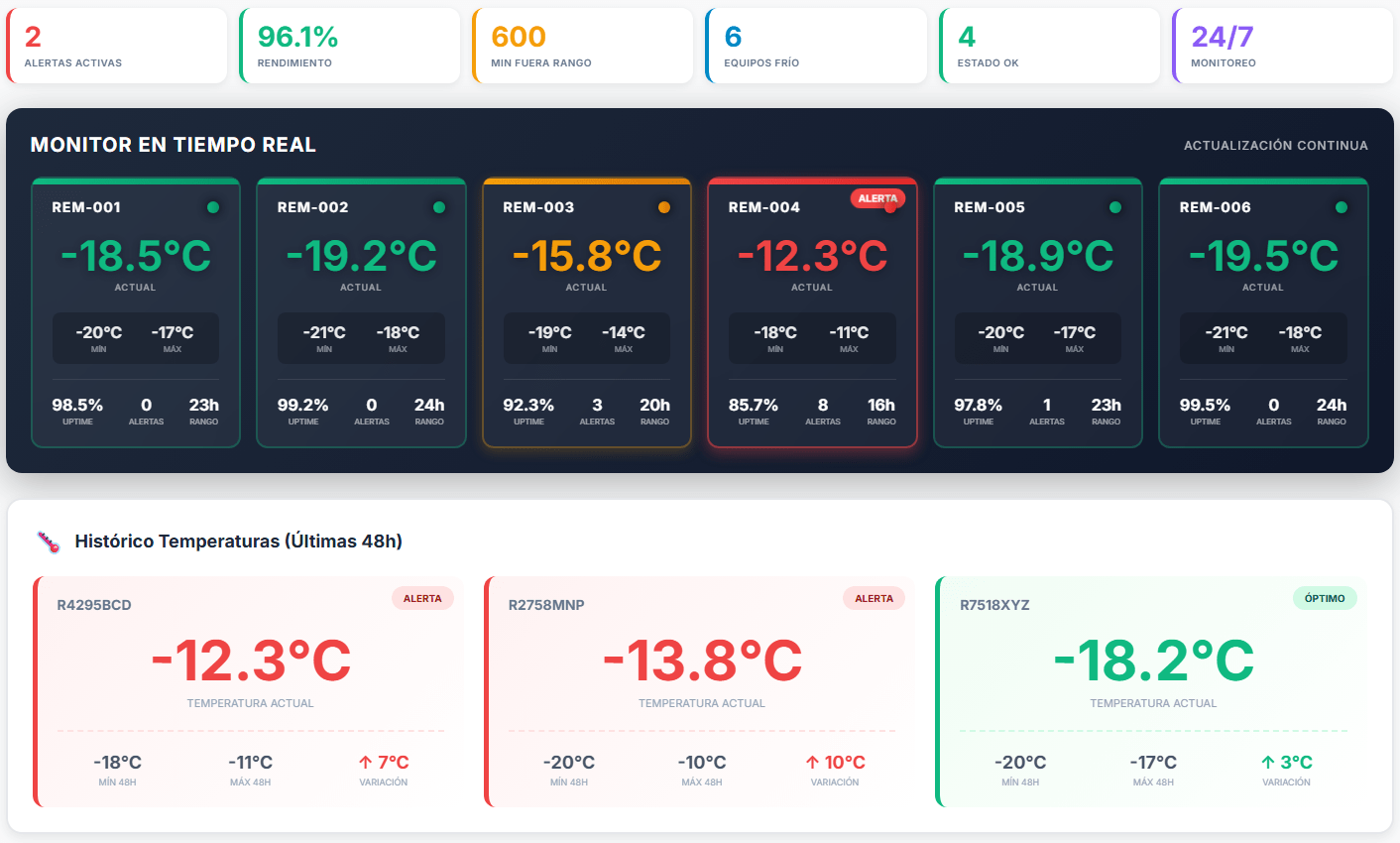Click the green status dot on REM-006
This screenshot has width=1400, height=843.
[1342, 207]
